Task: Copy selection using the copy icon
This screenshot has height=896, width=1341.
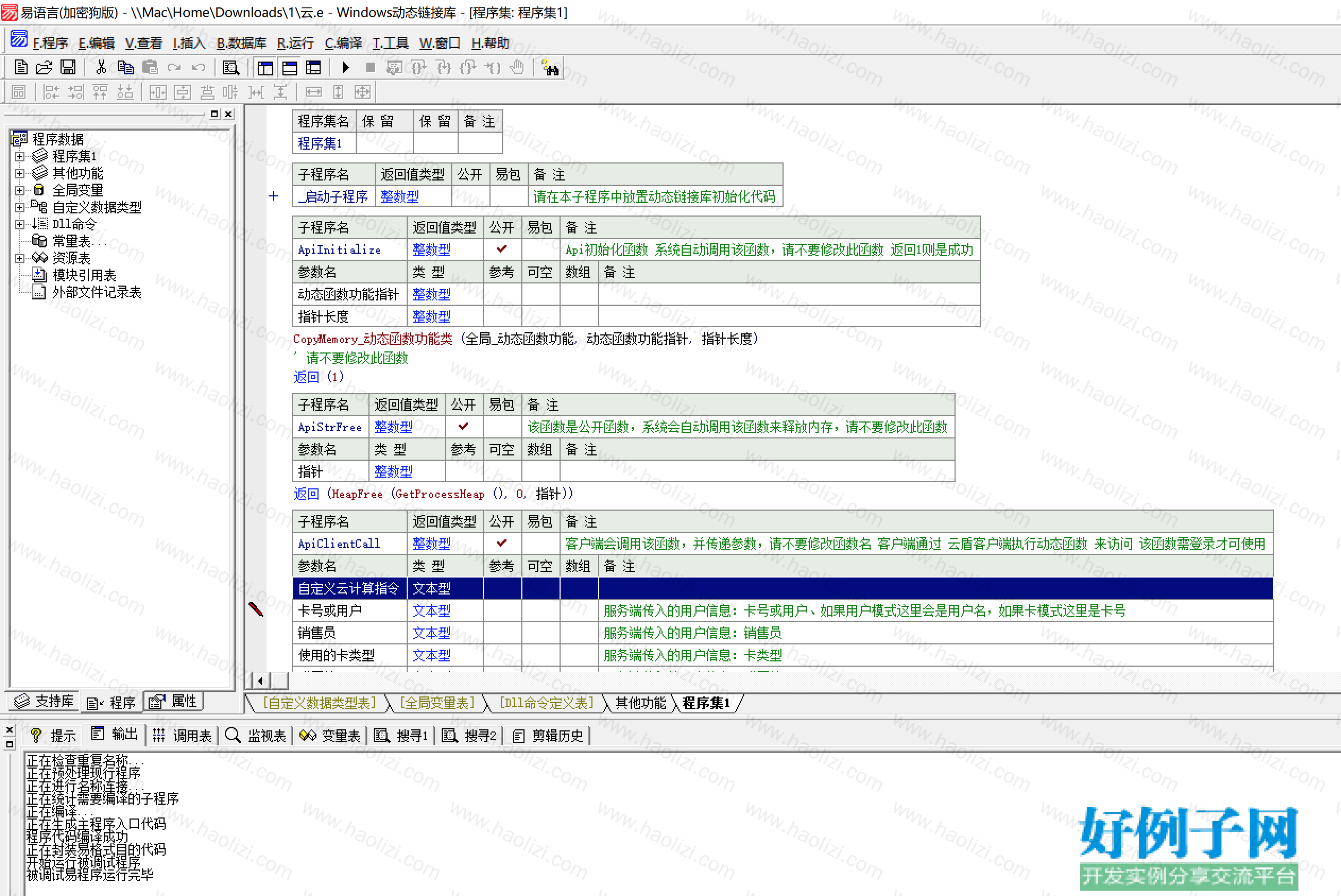Action: 125,67
